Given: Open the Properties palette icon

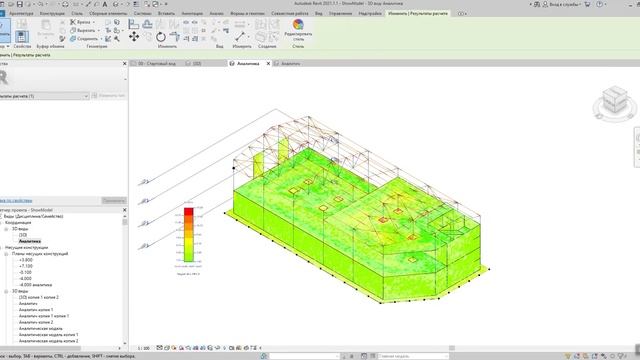Looking at the screenshot, I should 22,36.
